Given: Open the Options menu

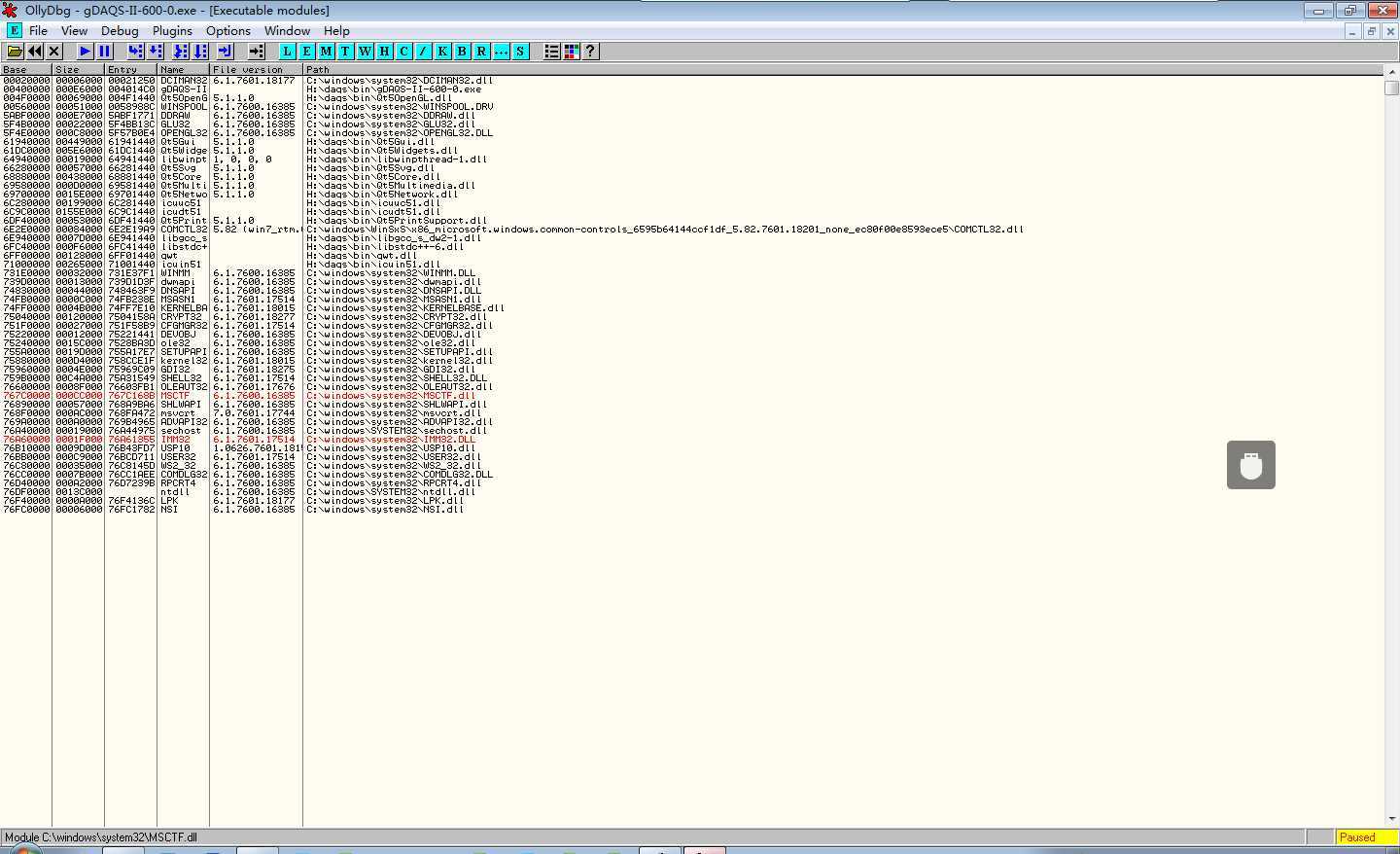Looking at the screenshot, I should pyautogui.click(x=228, y=30).
